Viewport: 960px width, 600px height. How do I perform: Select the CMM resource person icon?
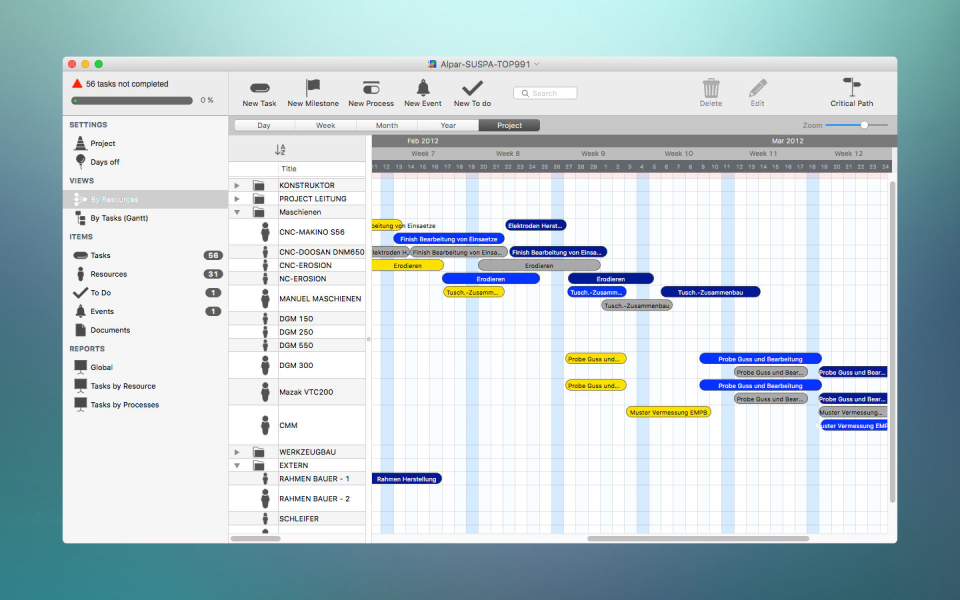click(265, 425)
